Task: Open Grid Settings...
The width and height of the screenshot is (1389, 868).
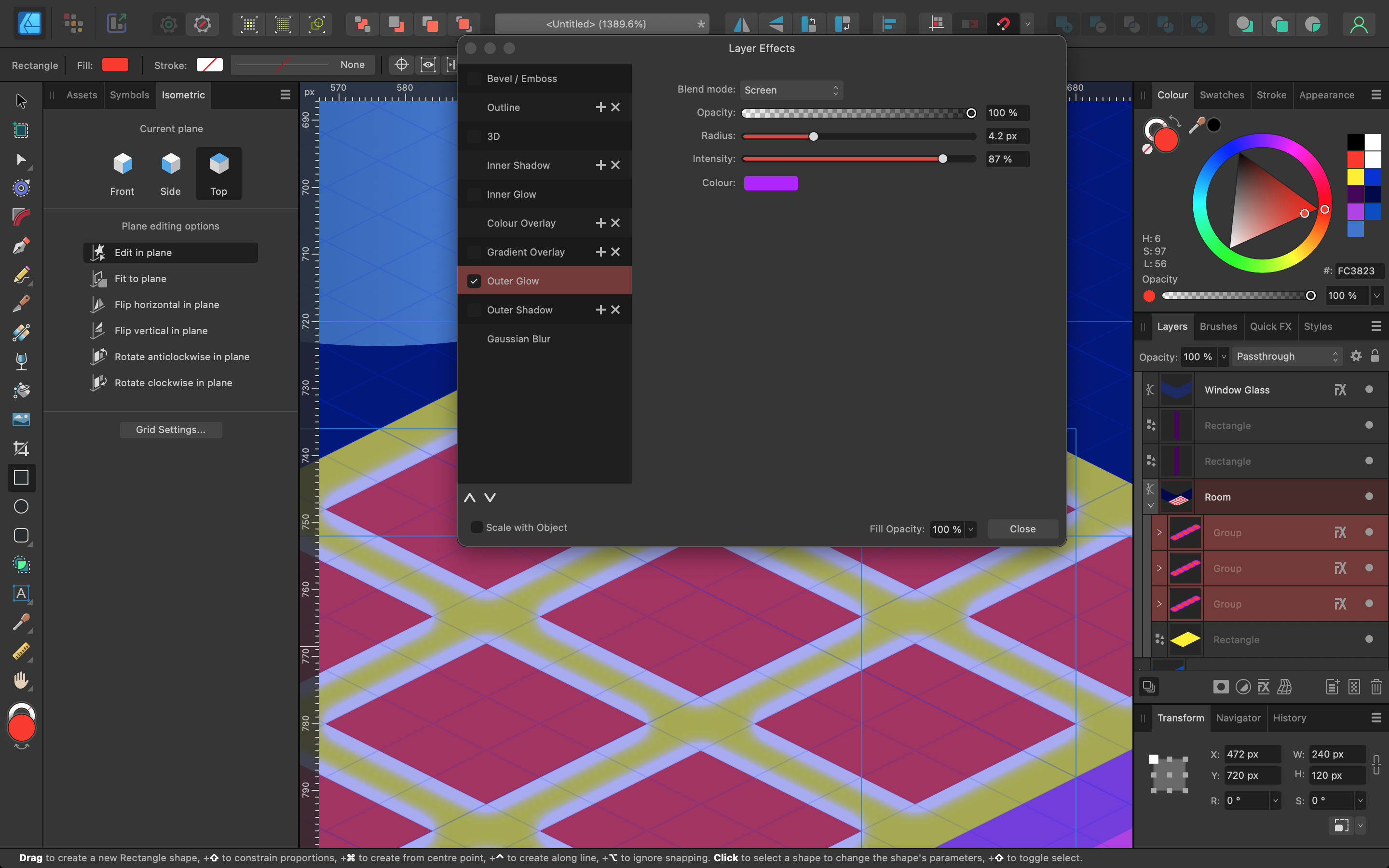Action: coord(170,429)
